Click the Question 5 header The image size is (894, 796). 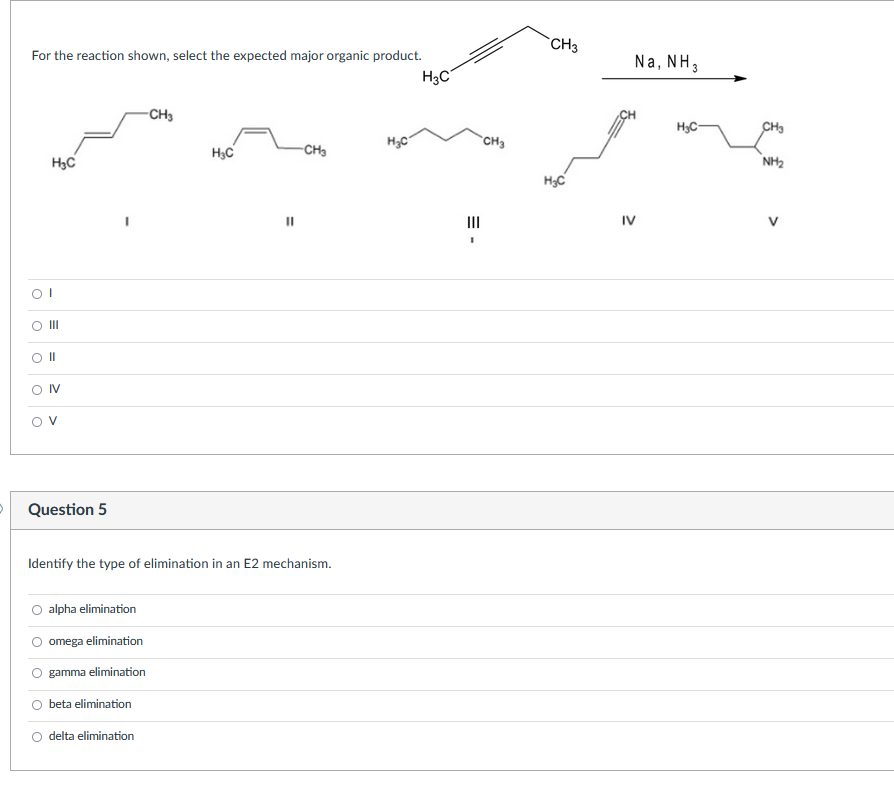(x=69, y=509)
